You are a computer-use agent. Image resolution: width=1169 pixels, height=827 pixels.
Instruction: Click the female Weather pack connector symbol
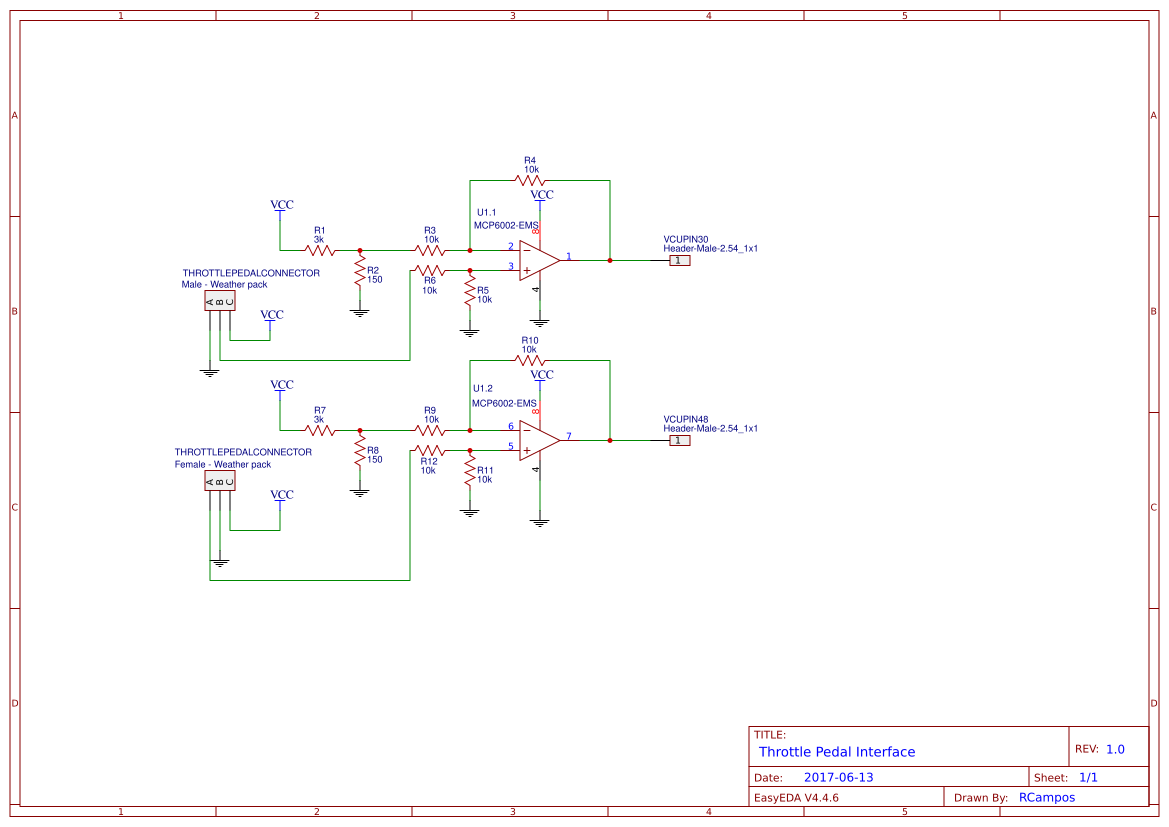pos(219,482)
